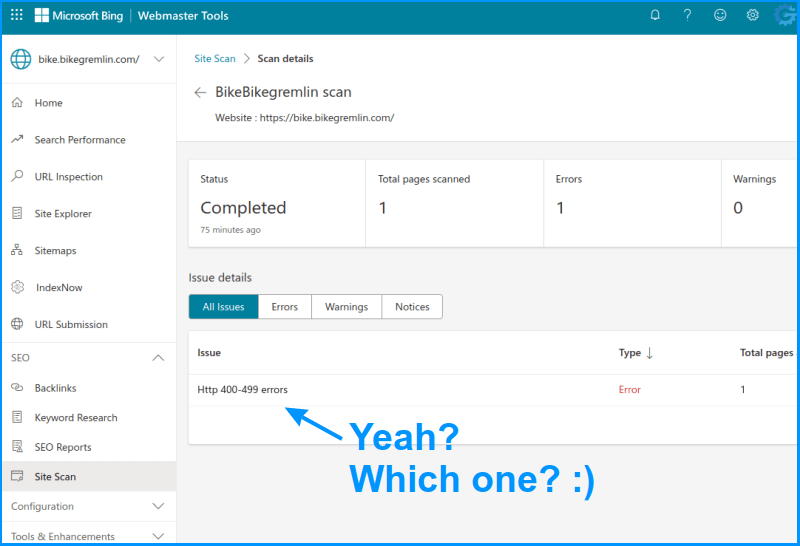Open the settings gear icon
800x546 pixels.
(753, 15)
